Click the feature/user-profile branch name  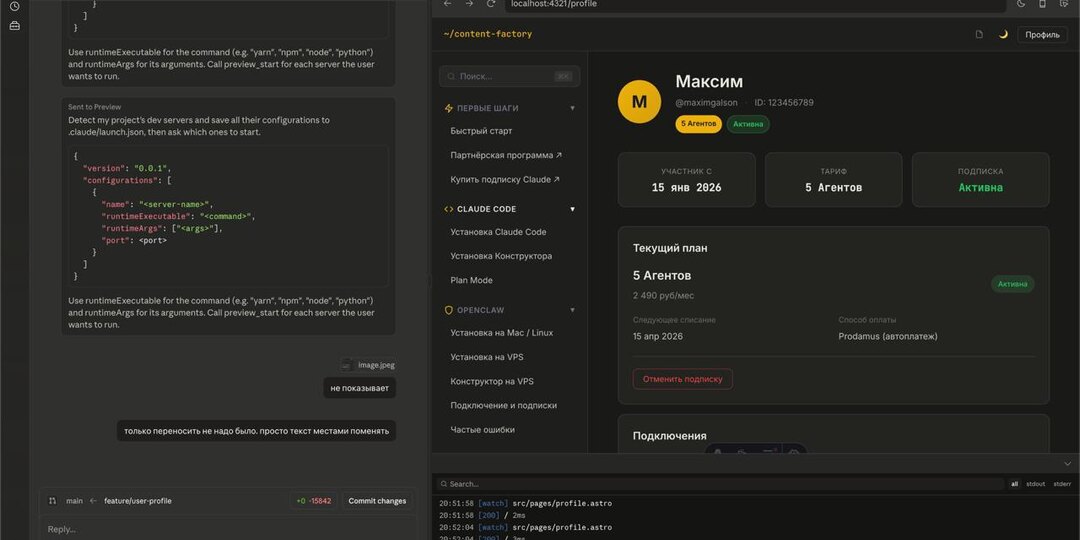138,501
